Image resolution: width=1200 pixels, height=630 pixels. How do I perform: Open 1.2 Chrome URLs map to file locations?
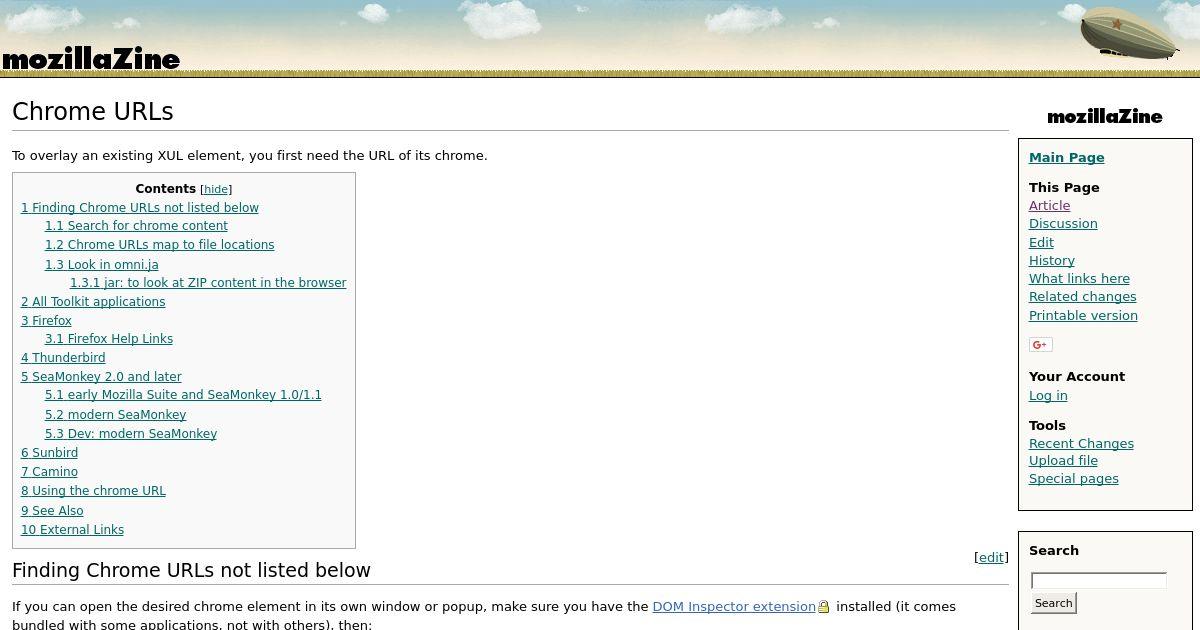pyautogui.click(x=159, y=245)
